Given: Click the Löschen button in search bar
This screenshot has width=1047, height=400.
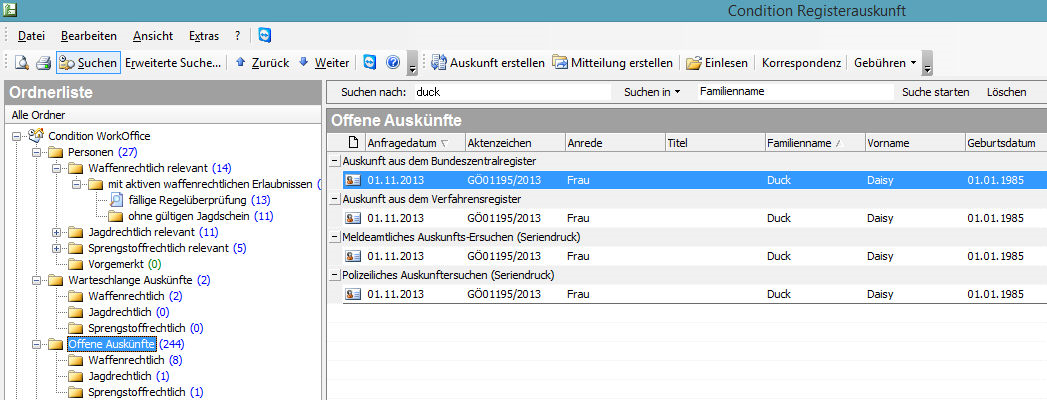Looking at the screenshot, I should [1006, 92].
